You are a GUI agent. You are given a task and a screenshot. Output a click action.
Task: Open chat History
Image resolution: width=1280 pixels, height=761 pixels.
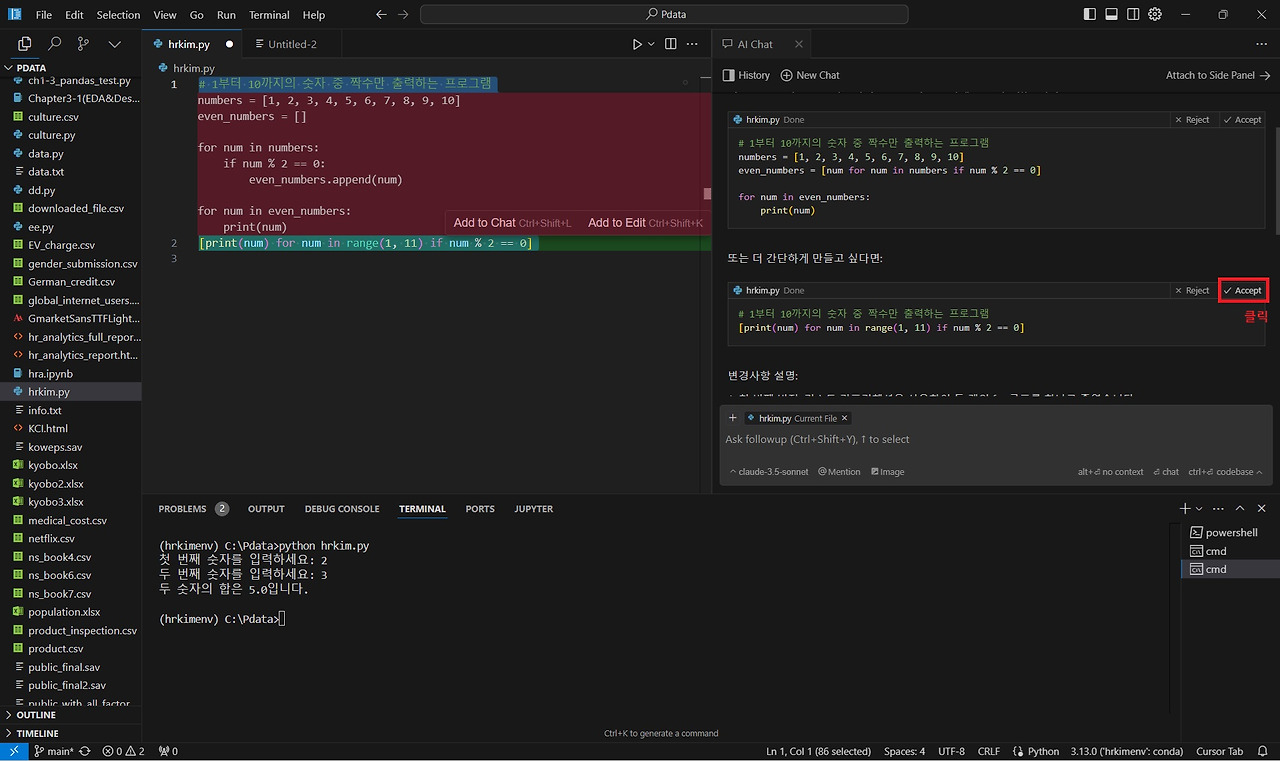(x=746, y=75)
